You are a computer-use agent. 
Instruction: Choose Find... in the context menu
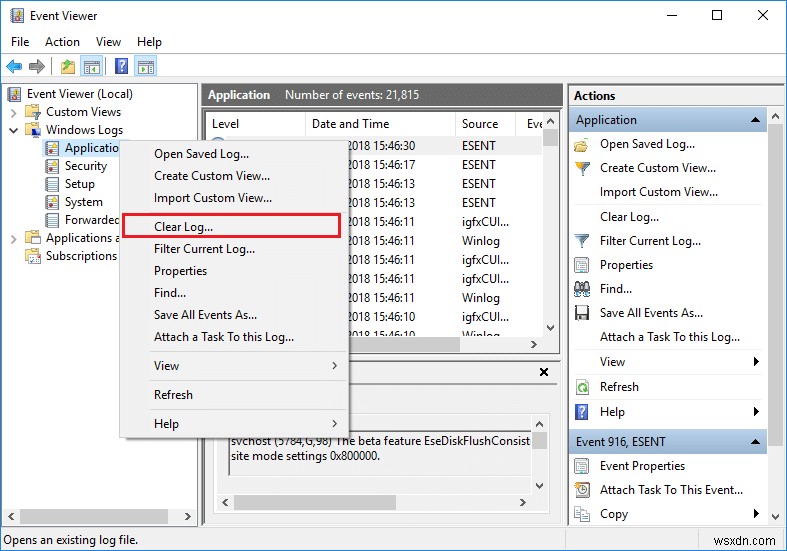tap(234, 293)
